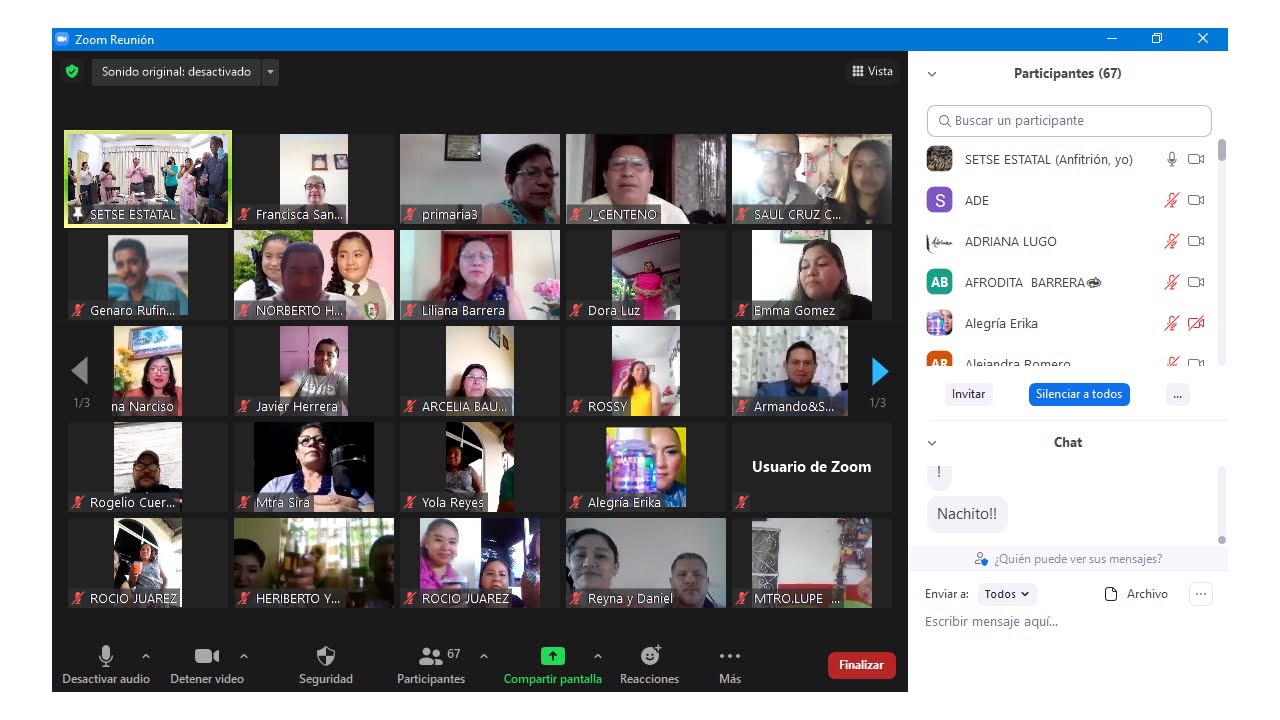Screen dimensions: 1280x720
Task: Open participants more options ellipsis button
Action: tap(1177, 394)
